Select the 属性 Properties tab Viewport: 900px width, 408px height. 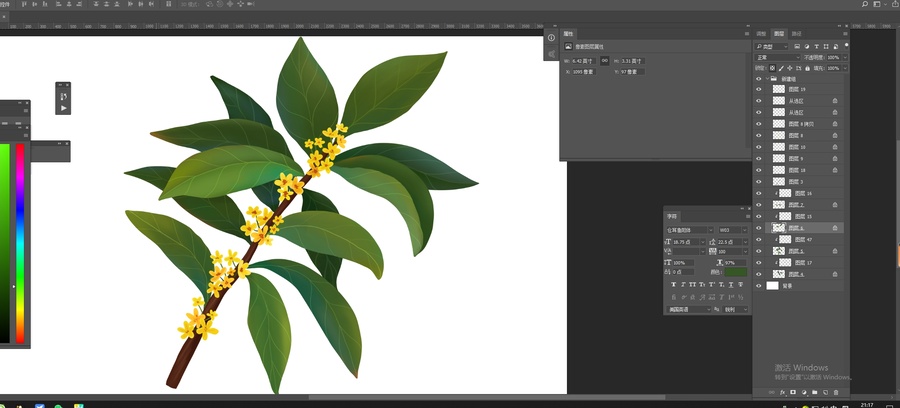[568, 34]
